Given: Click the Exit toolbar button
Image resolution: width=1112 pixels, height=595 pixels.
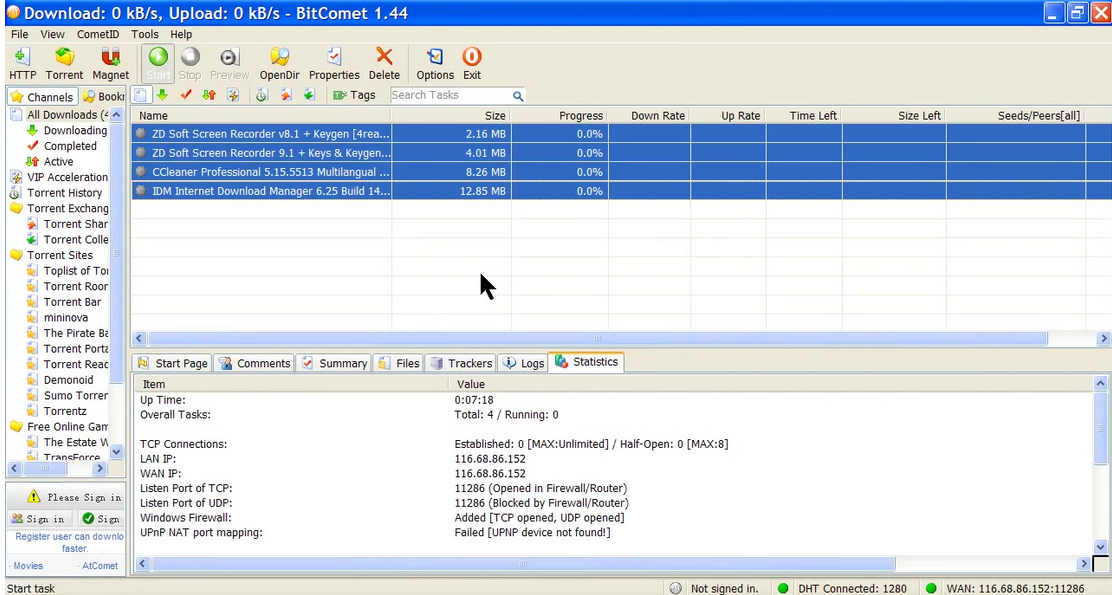Looking at the screenshot, I should pyautogui.click(x=472, y=64).
